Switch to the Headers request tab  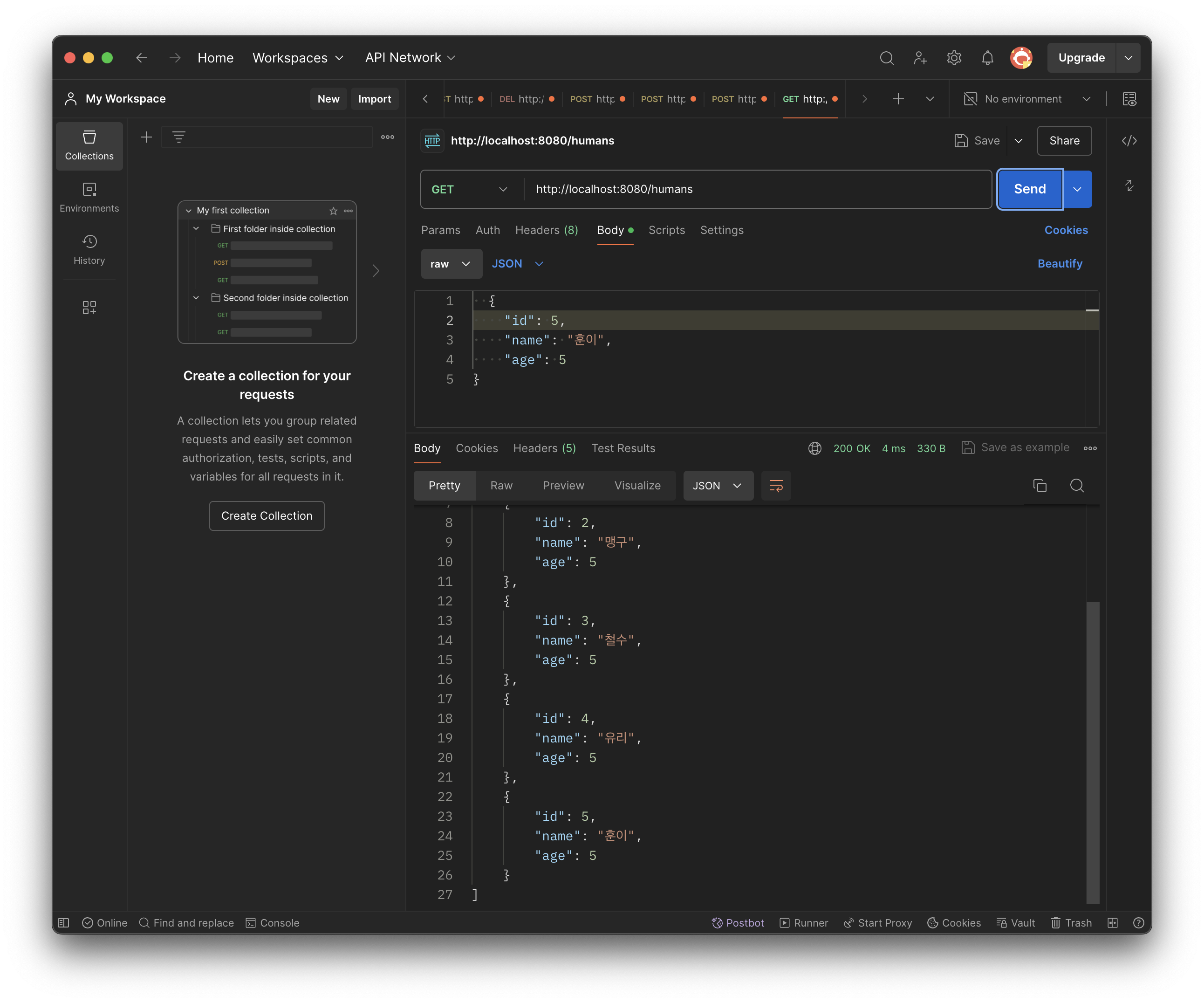[547, 230]
